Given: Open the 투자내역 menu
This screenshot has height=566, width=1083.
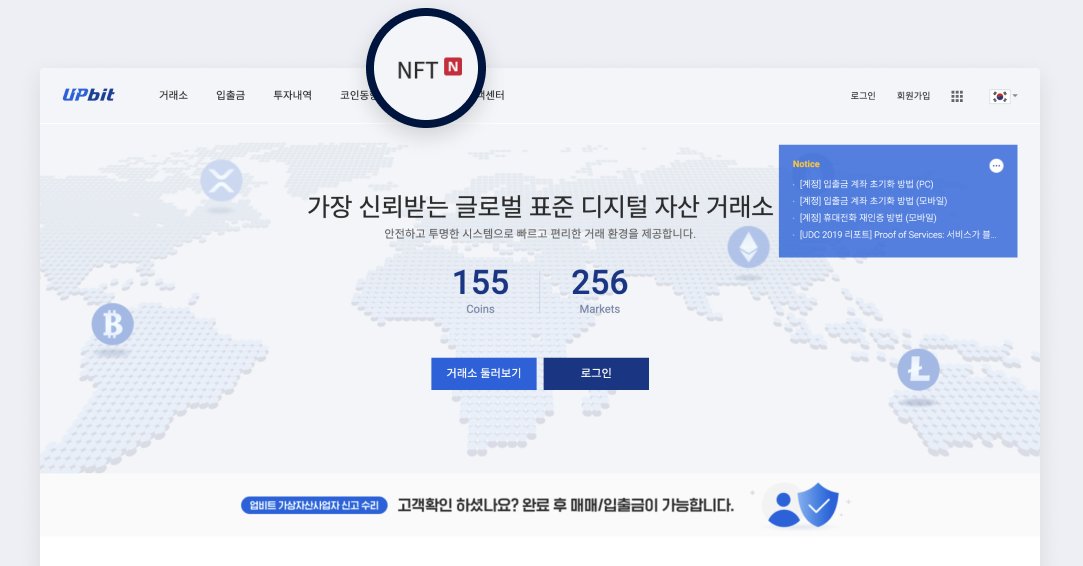Looking at the screenshot, I should point(292,95).
